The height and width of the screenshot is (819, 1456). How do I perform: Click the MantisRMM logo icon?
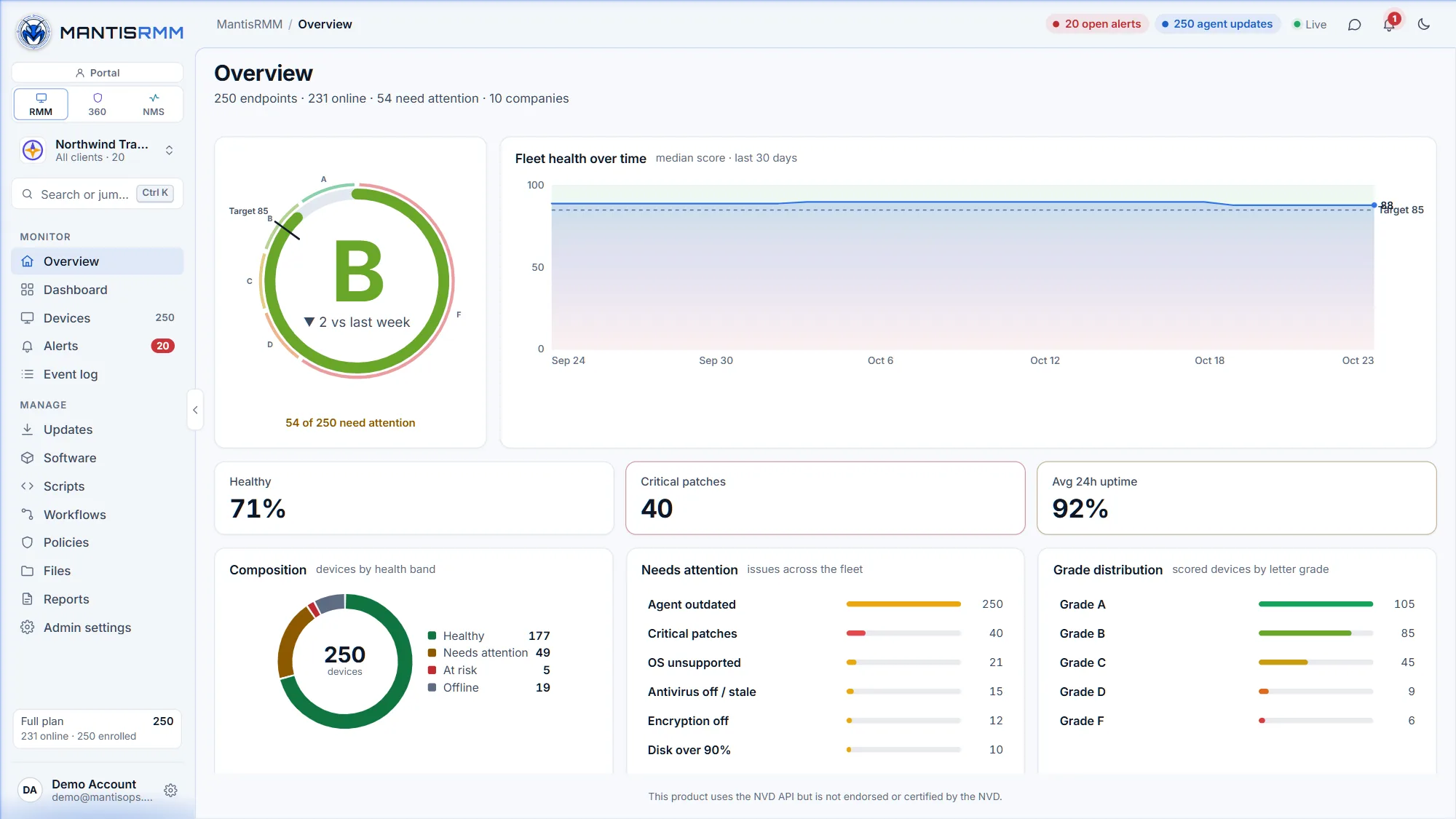click(33, 32)
